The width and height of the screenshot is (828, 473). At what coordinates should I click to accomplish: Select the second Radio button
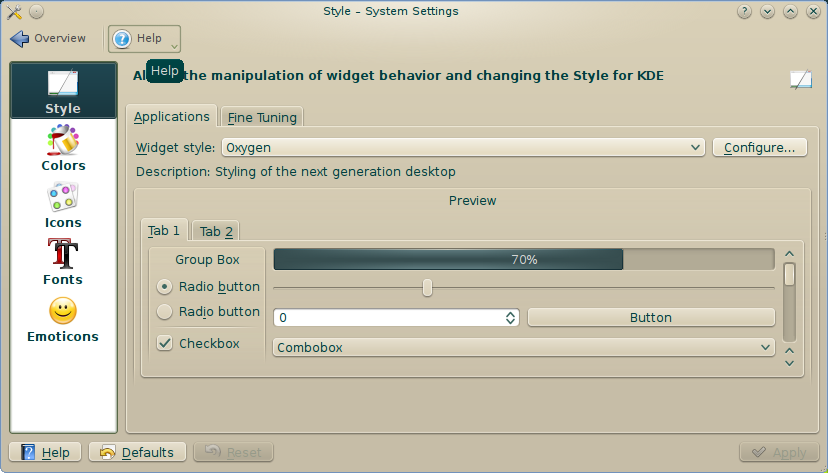point(164,311)
